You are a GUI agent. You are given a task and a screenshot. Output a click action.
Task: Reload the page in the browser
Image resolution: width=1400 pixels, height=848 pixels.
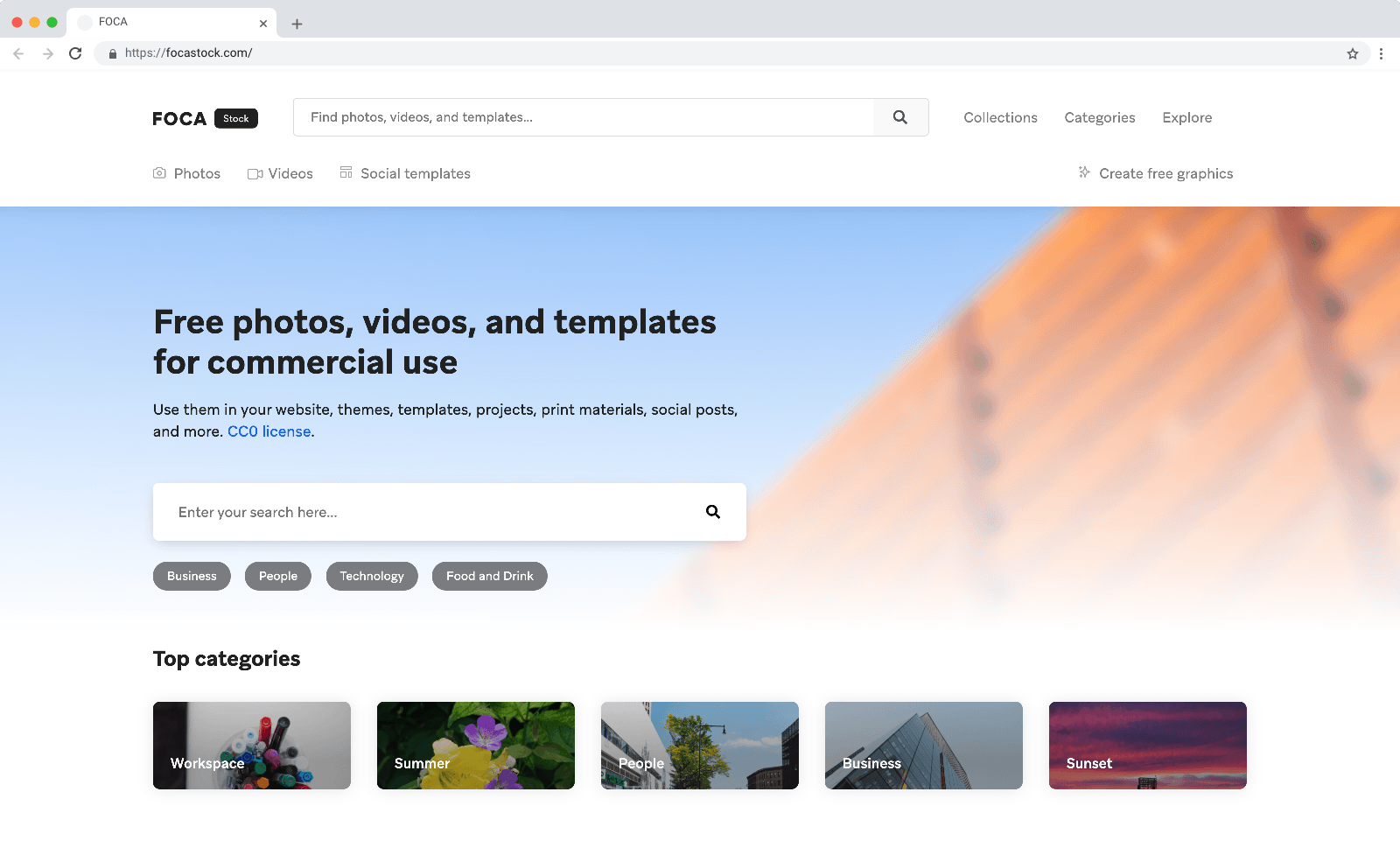point(75,53)
